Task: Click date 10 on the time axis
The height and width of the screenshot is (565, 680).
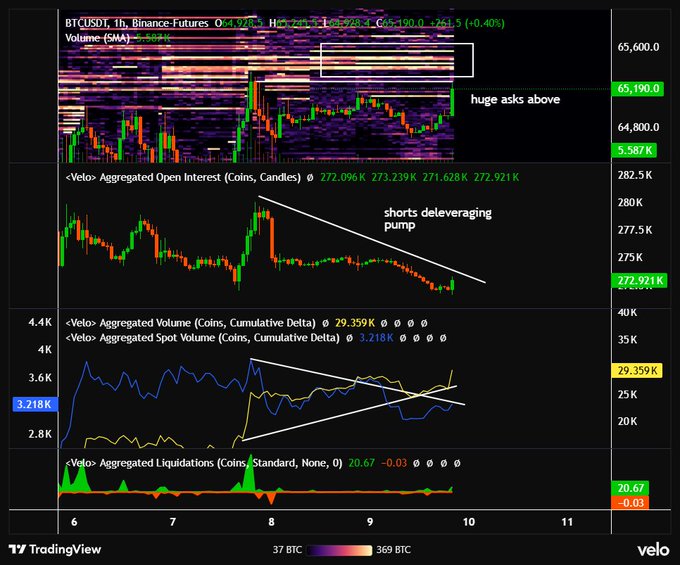Action: tap(469, 522)
